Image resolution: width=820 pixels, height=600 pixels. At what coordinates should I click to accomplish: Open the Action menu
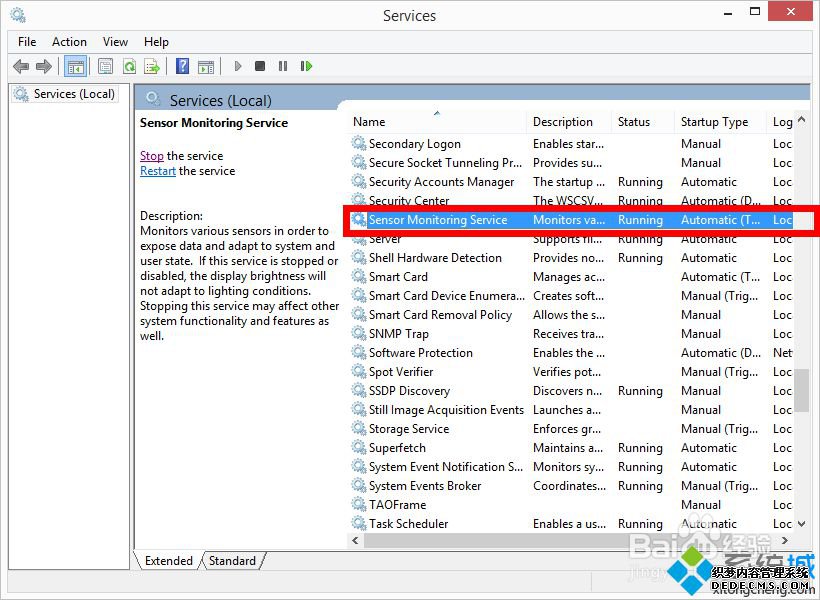click(x=69, y=42)
